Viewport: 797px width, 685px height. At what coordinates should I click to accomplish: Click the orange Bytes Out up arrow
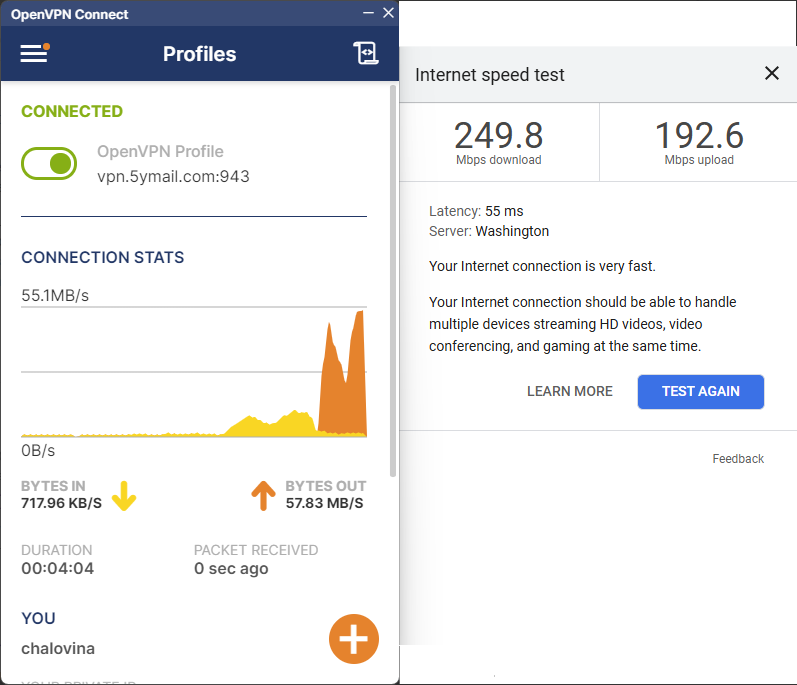[x=263, y=495]
